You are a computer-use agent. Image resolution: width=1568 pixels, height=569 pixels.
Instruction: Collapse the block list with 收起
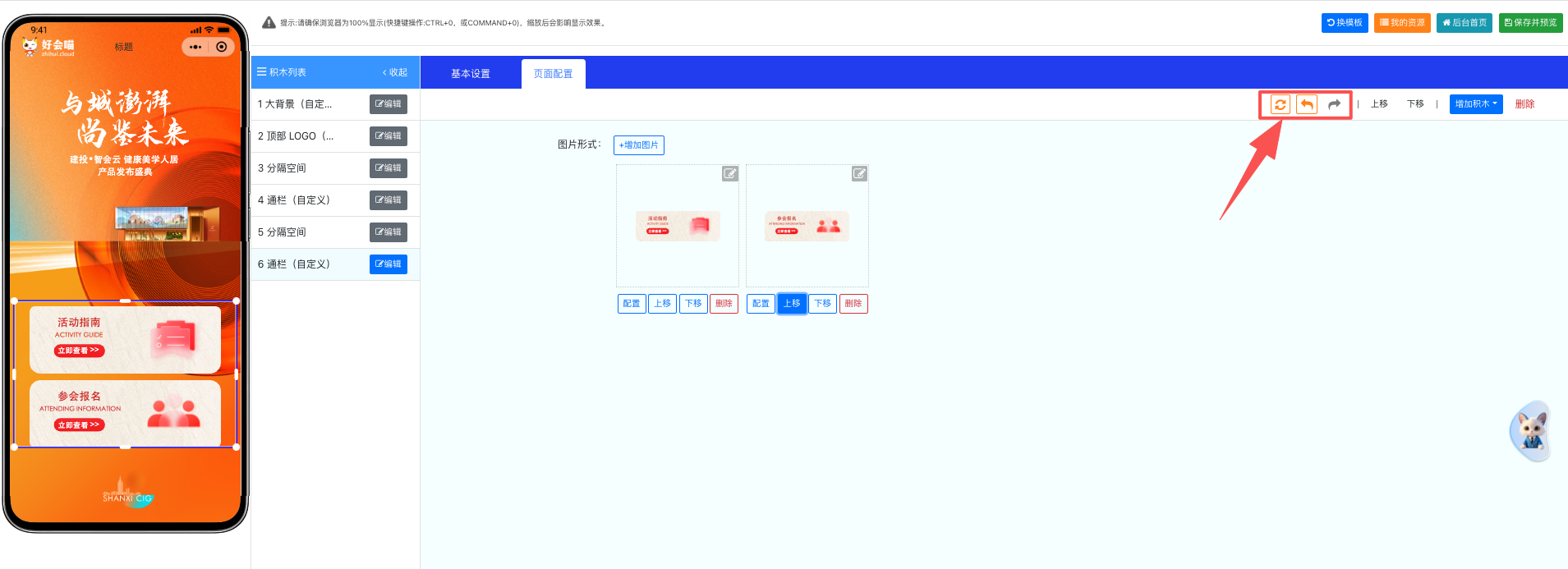pyautogui.click(x=395, y=72)
